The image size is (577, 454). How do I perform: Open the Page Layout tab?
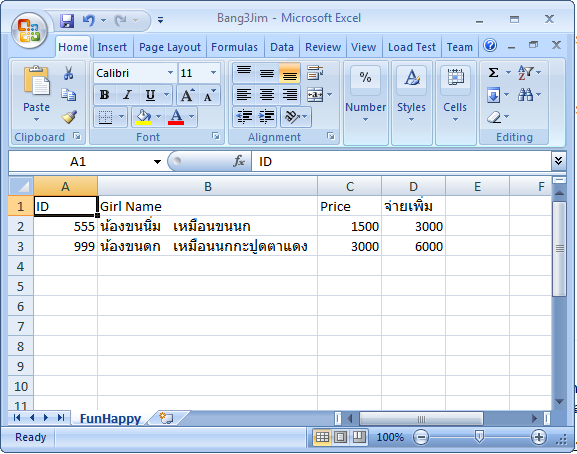[x=170, y=47]
